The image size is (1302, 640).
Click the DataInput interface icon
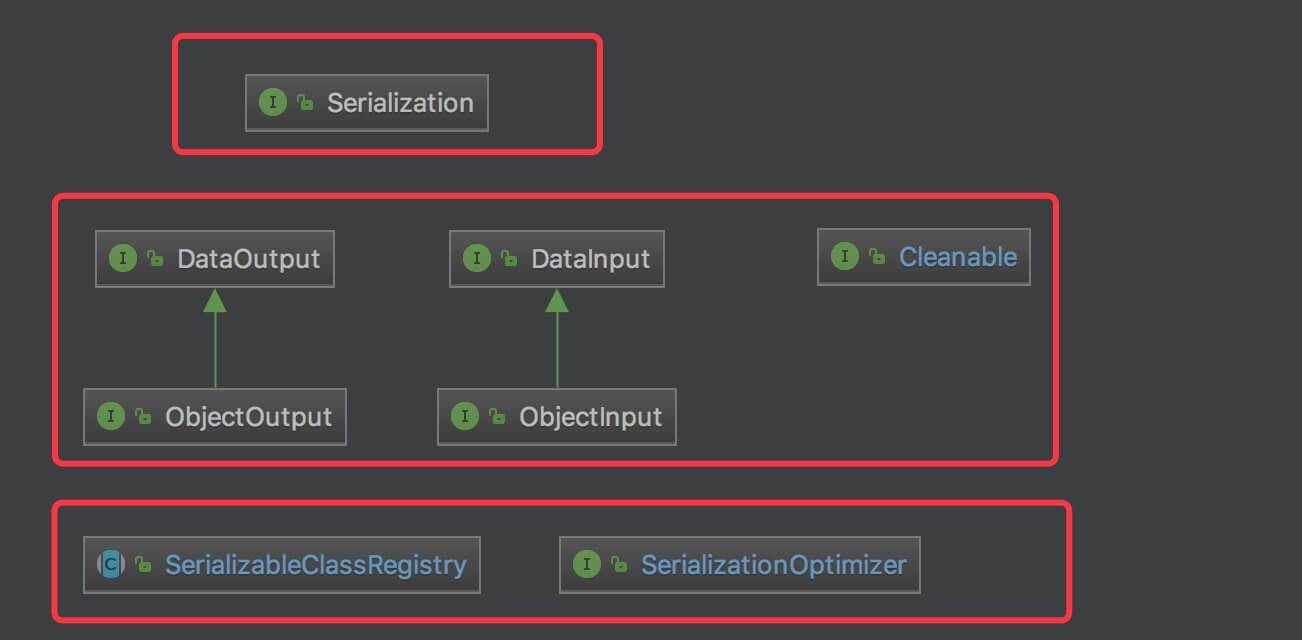[x=476, y=259]
